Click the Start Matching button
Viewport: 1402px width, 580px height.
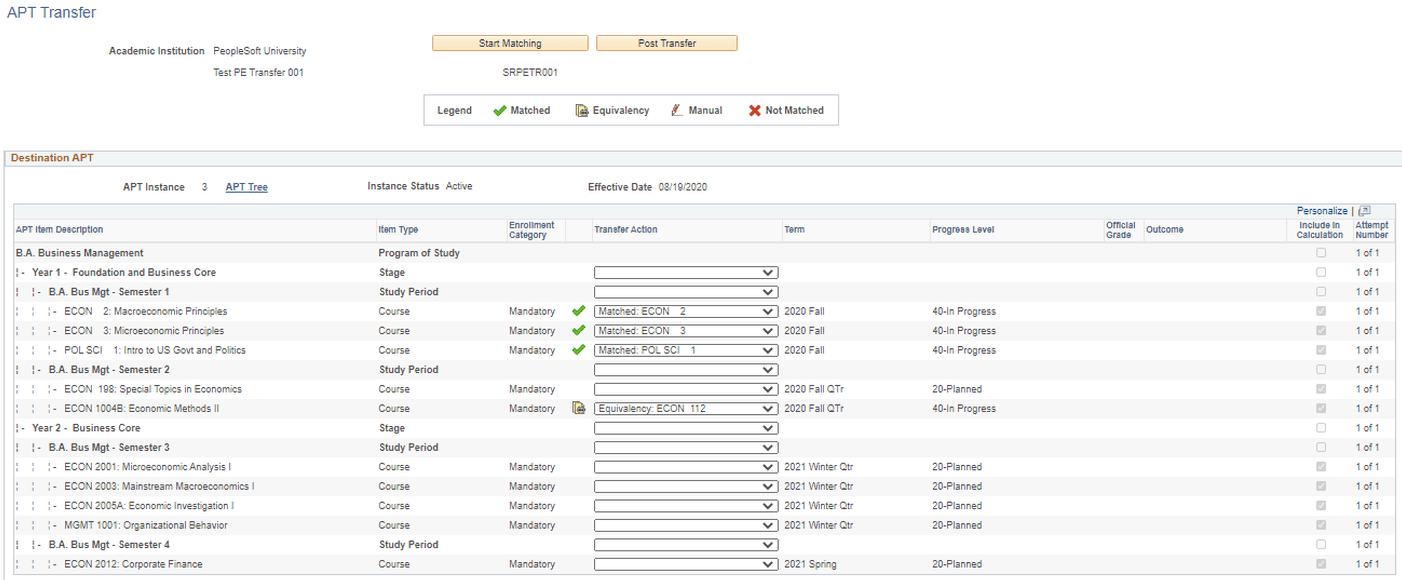click(509, 42)
